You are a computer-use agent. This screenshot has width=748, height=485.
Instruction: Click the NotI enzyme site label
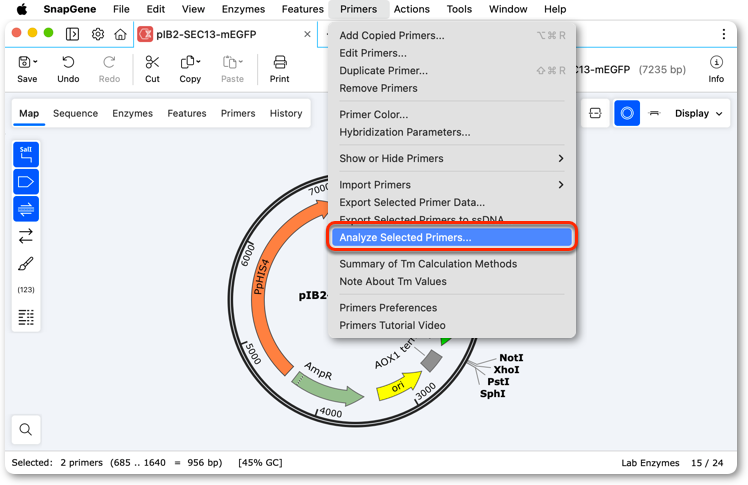pyautogui.click(x=511, y=358)
